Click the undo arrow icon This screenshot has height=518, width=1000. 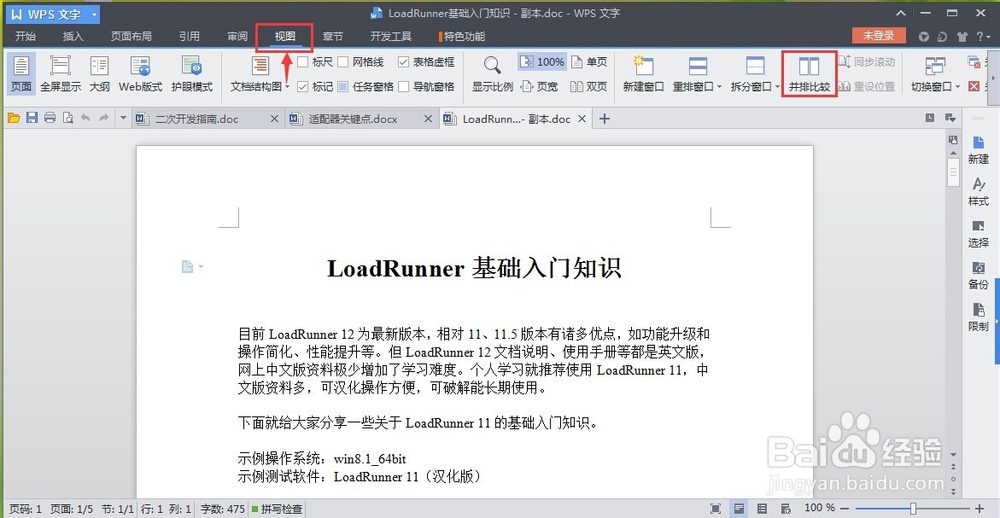(x=85, y=118)
